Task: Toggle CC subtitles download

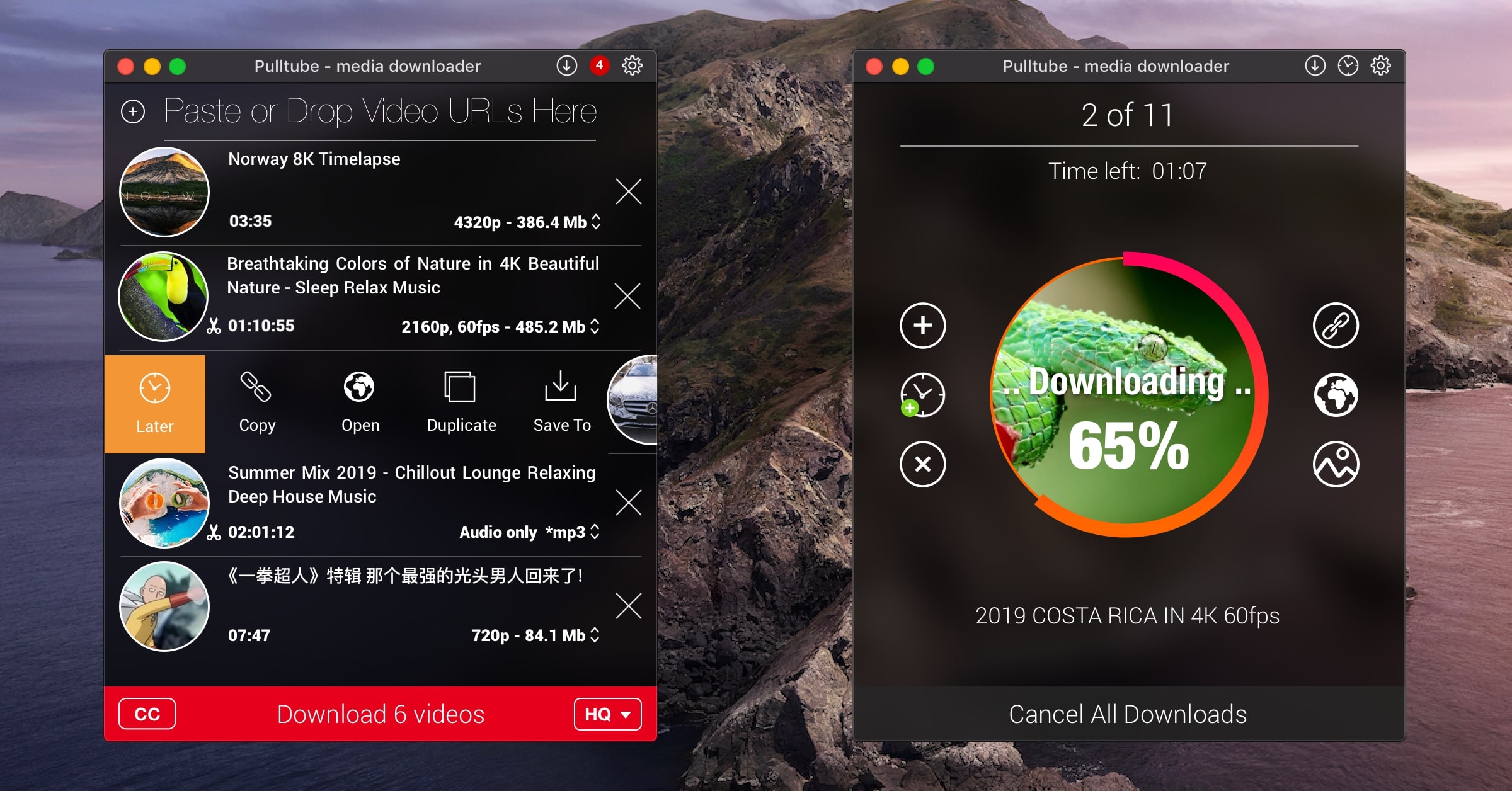Action: [x=147, y=714]
